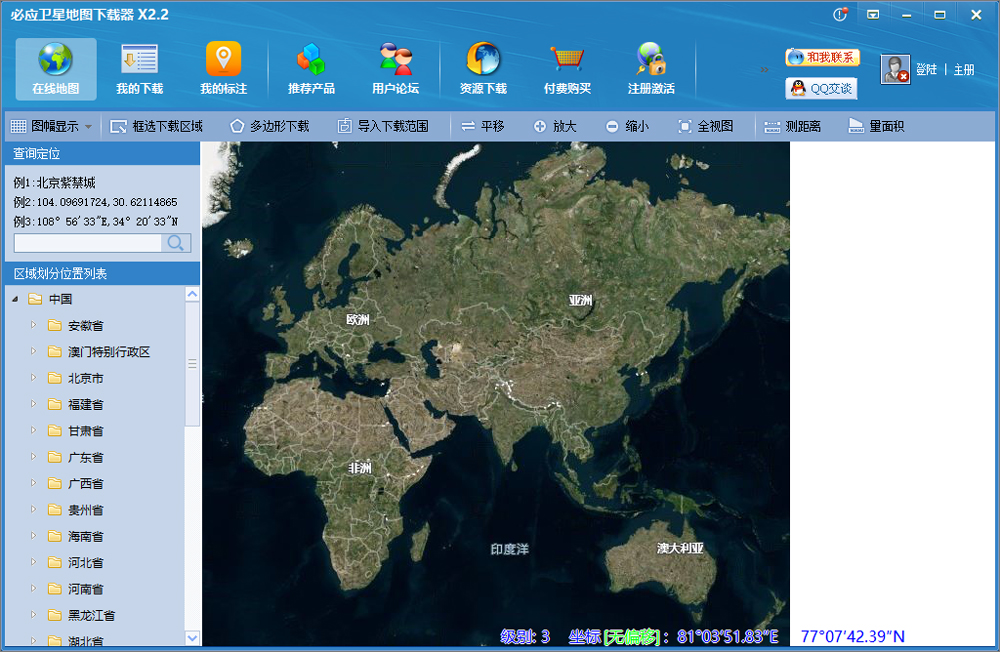Collapse the 中国 tree node

click(x=15, y=300)
